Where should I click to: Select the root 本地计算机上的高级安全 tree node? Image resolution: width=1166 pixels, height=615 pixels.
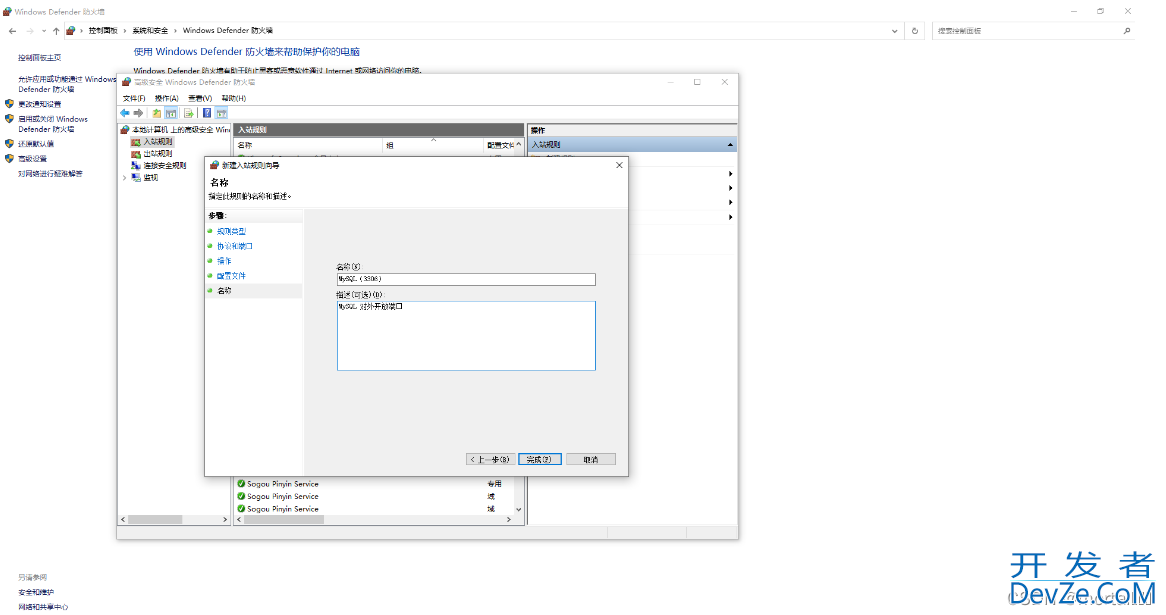click(181, 129)
